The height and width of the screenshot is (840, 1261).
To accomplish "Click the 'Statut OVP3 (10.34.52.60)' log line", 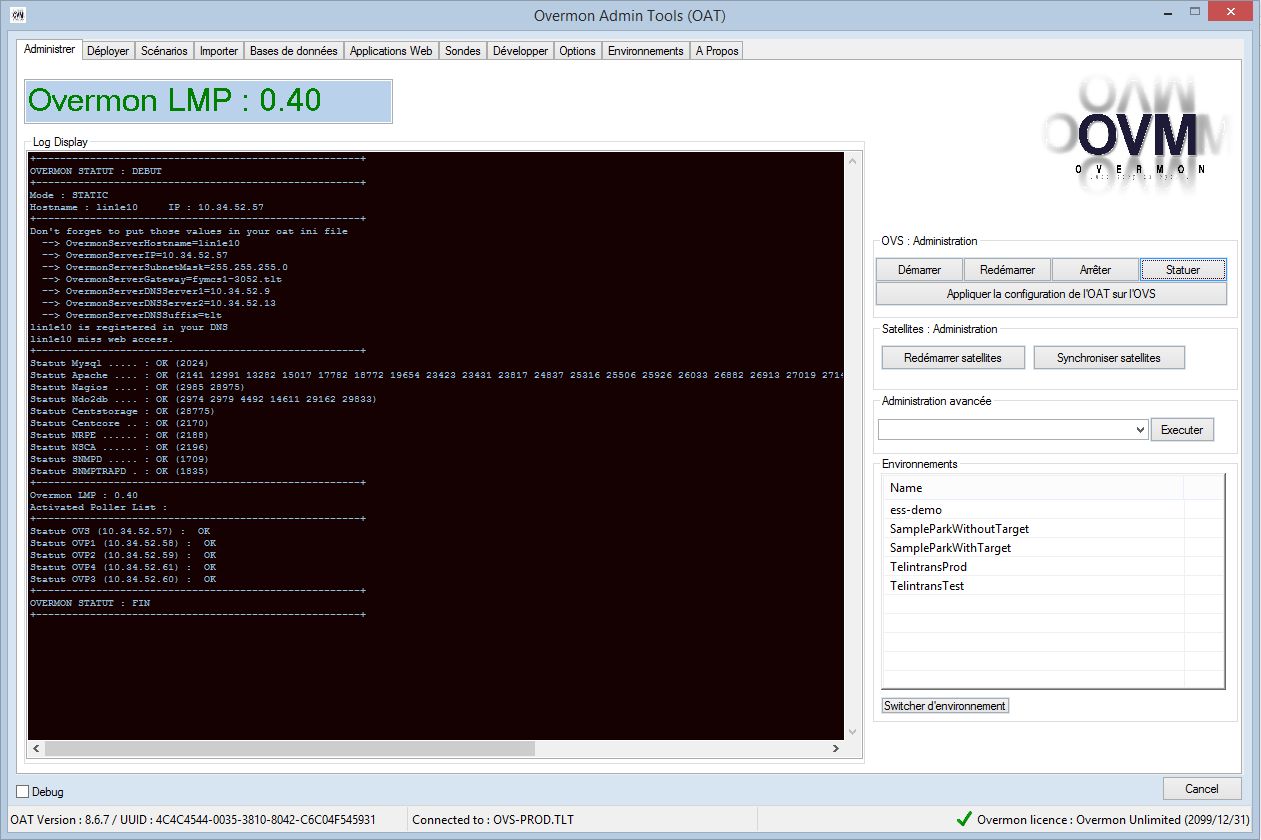I will coord(123,579).
